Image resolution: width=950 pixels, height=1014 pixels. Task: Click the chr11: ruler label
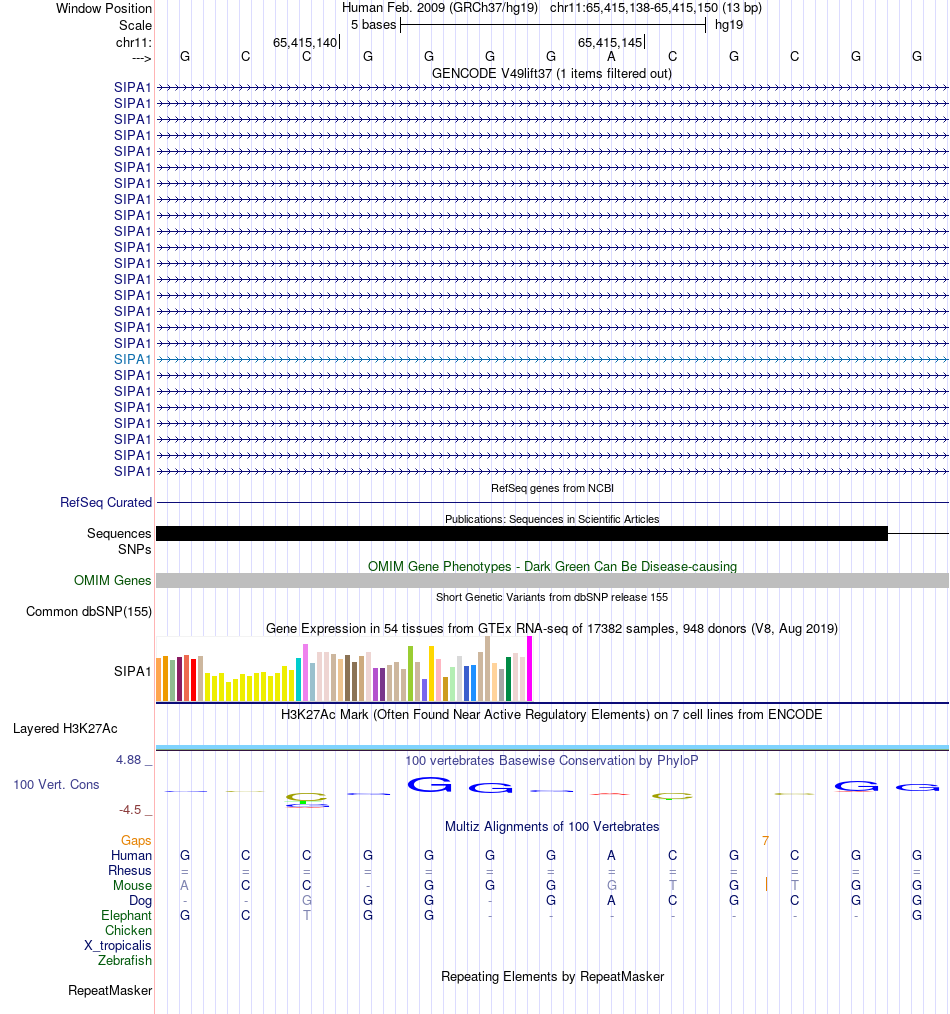(134, 43)
